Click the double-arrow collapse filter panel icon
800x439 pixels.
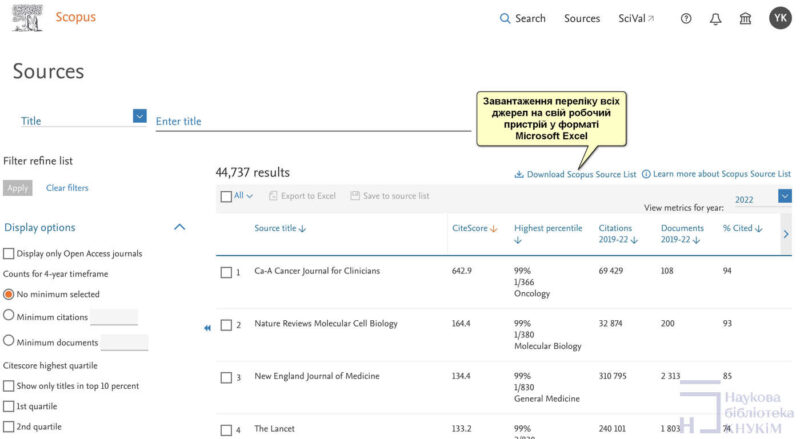point(207,327)
